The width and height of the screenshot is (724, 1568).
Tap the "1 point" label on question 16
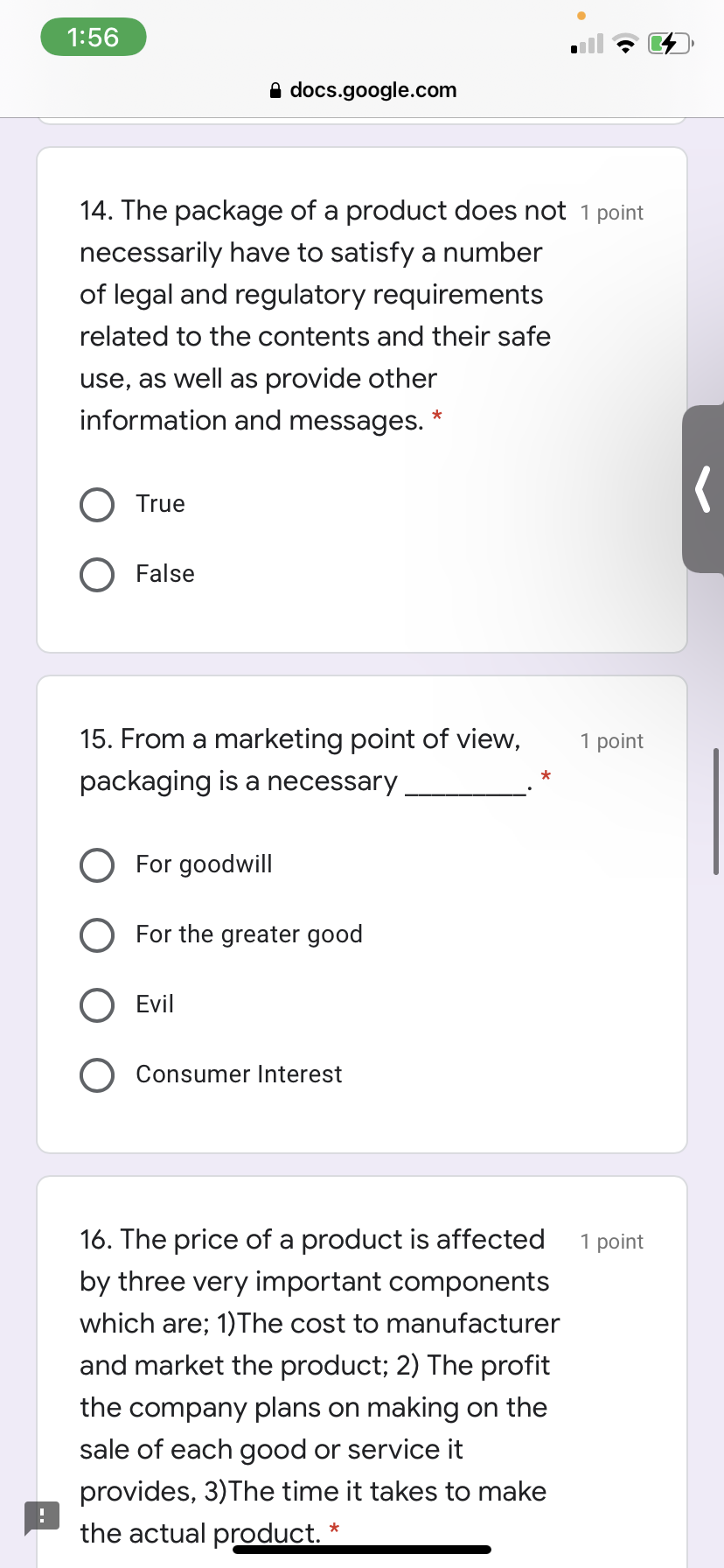(x=612, y=1241)
